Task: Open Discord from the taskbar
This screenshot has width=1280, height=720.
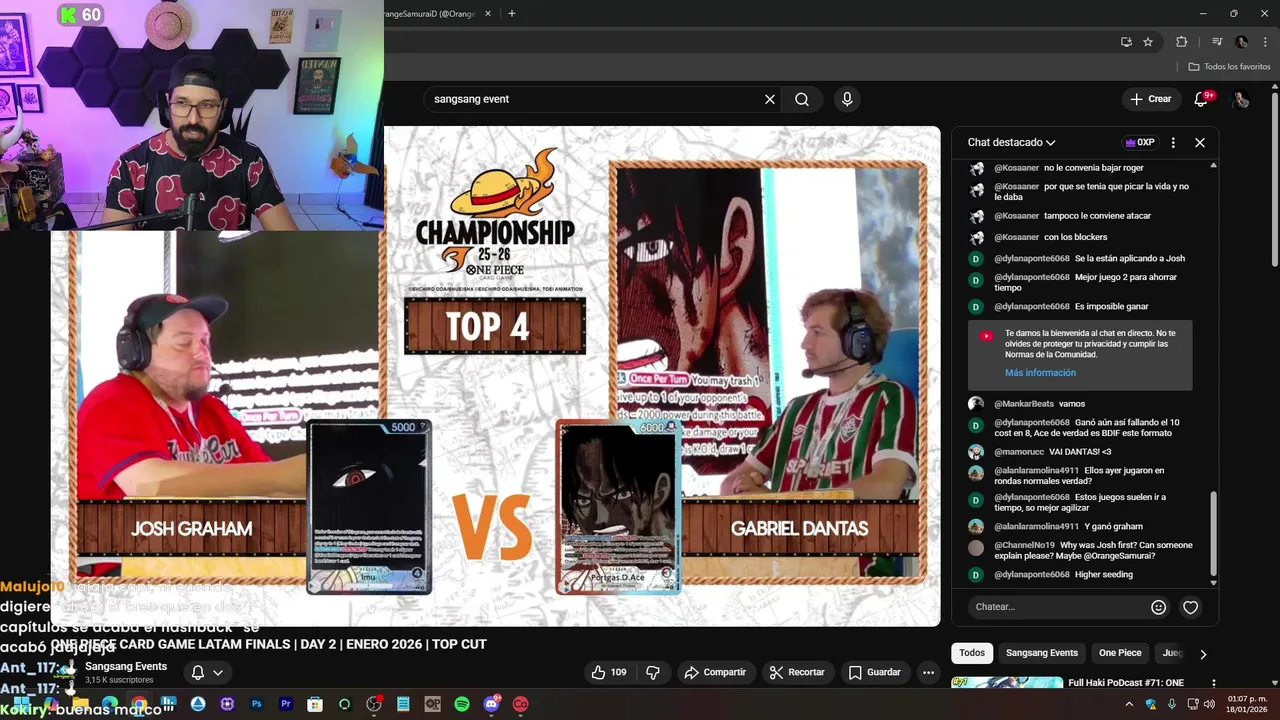Action: point(491,704)
